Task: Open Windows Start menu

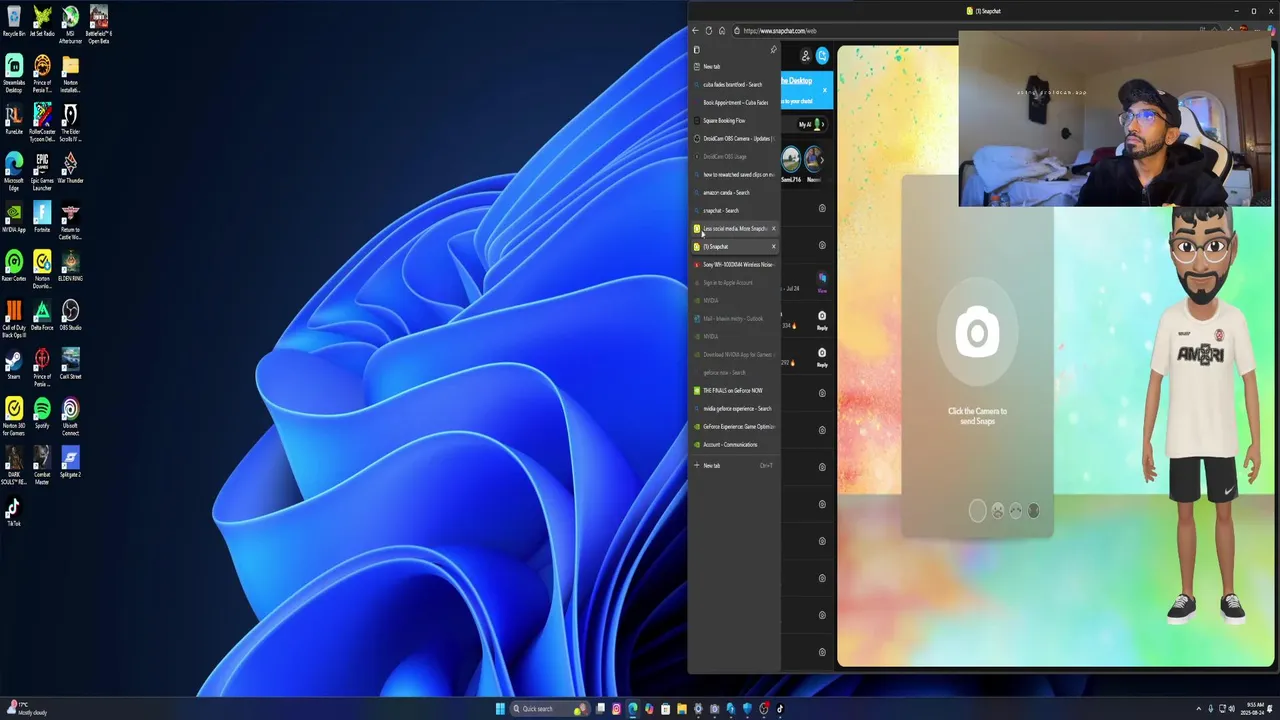Action: tap(500, 709)
